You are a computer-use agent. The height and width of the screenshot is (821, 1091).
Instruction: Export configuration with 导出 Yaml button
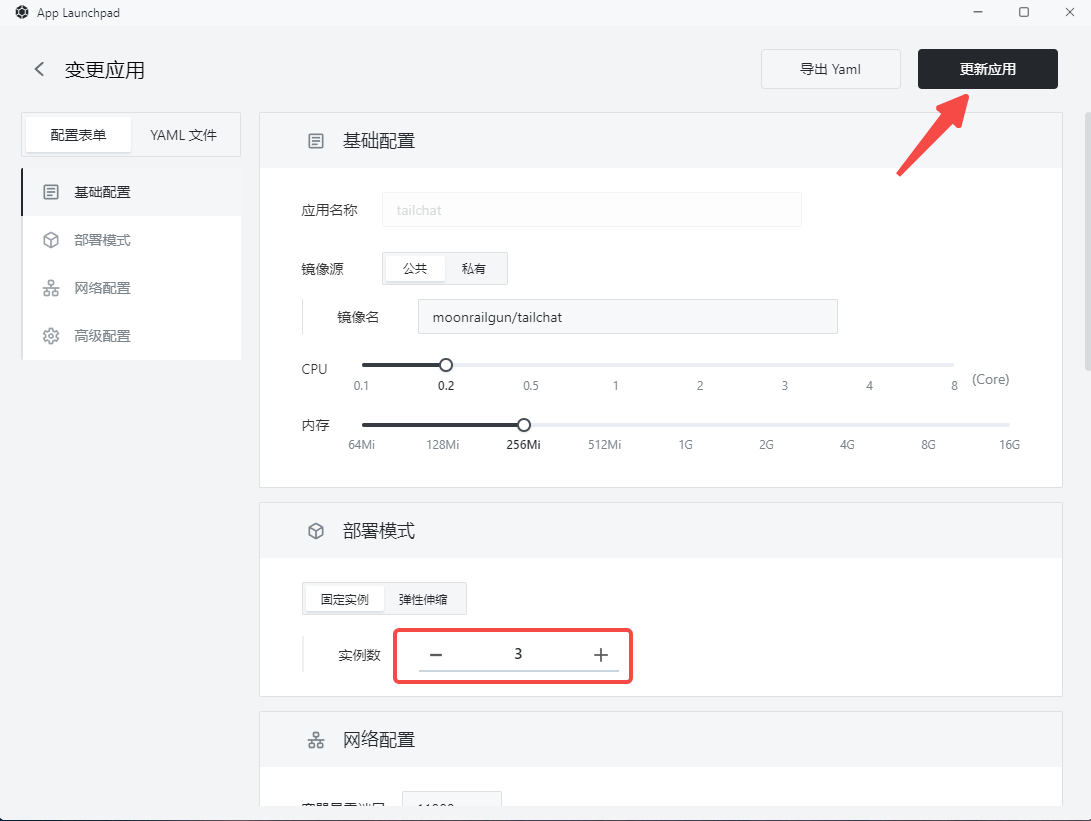click(830, 69)
